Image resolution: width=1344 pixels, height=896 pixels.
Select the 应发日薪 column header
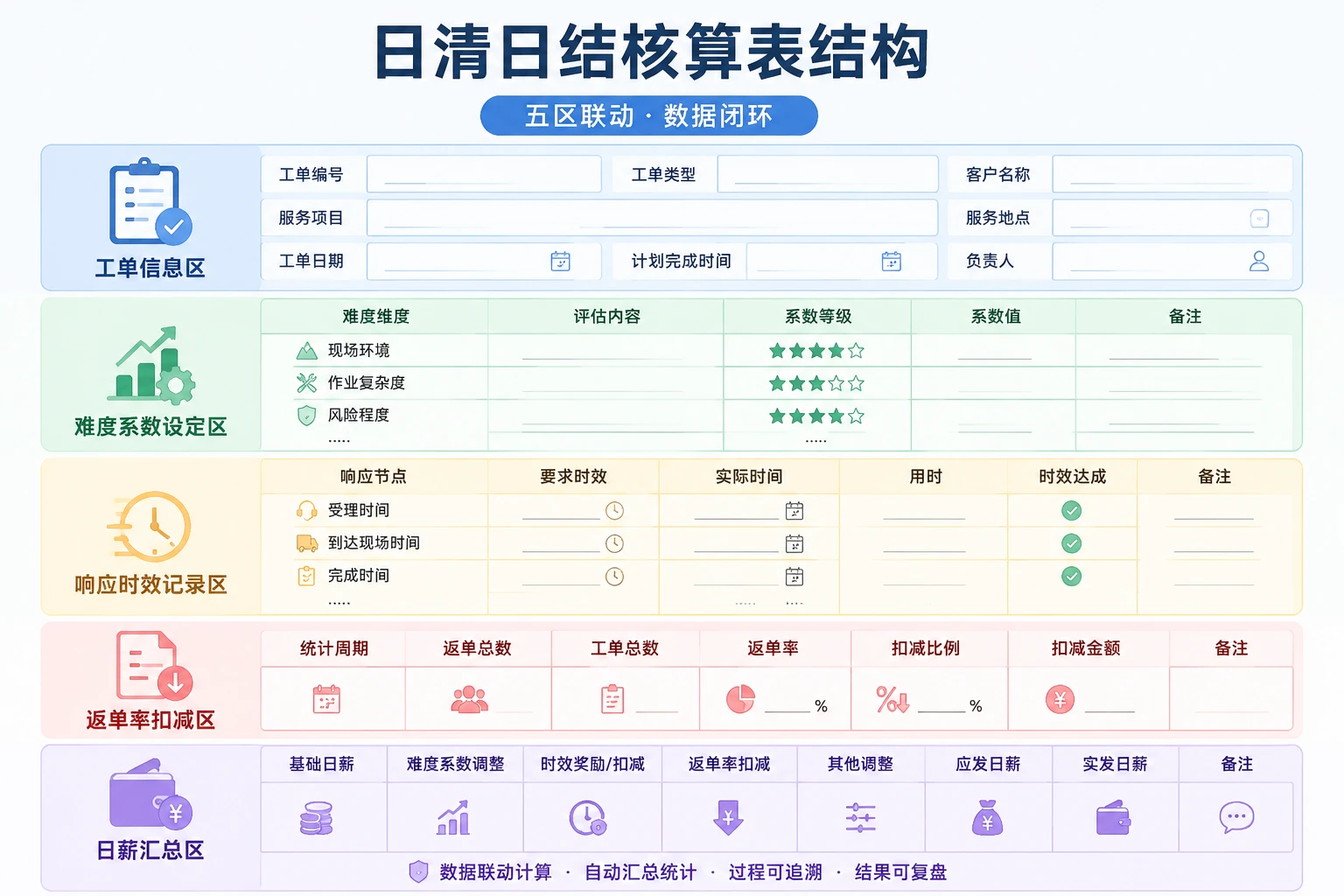click(988, 764)
